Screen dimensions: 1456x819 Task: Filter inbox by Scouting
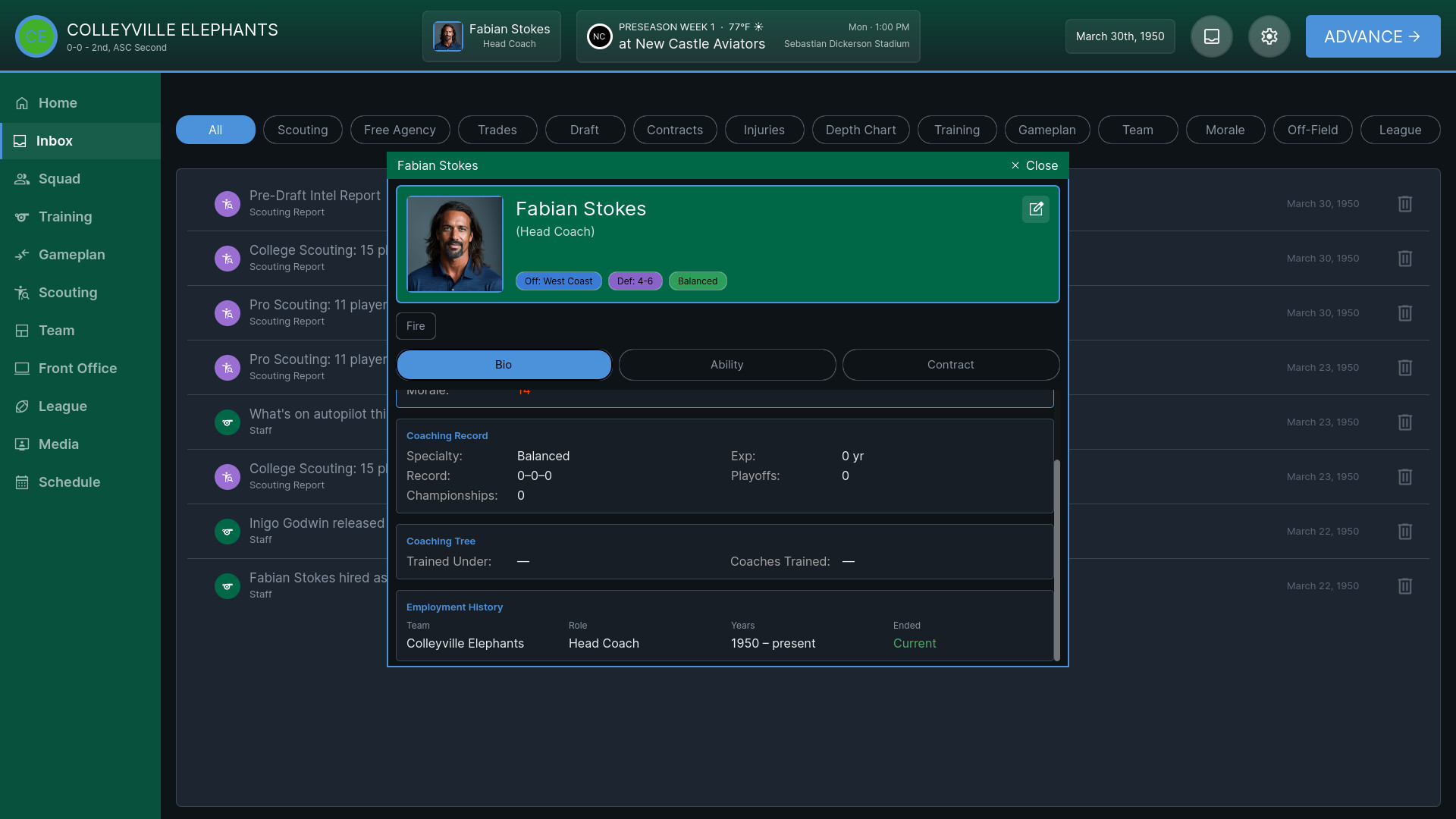point(303,130)
